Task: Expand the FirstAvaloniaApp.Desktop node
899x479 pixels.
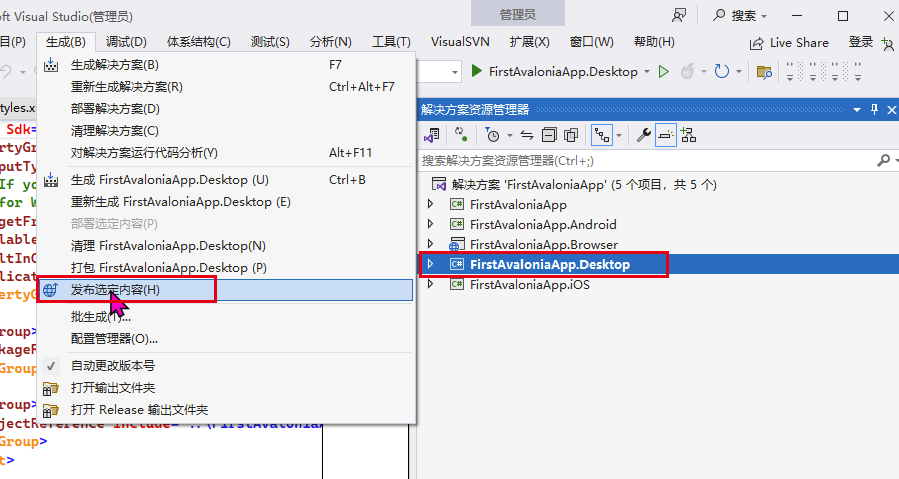Action: (431, 264)
